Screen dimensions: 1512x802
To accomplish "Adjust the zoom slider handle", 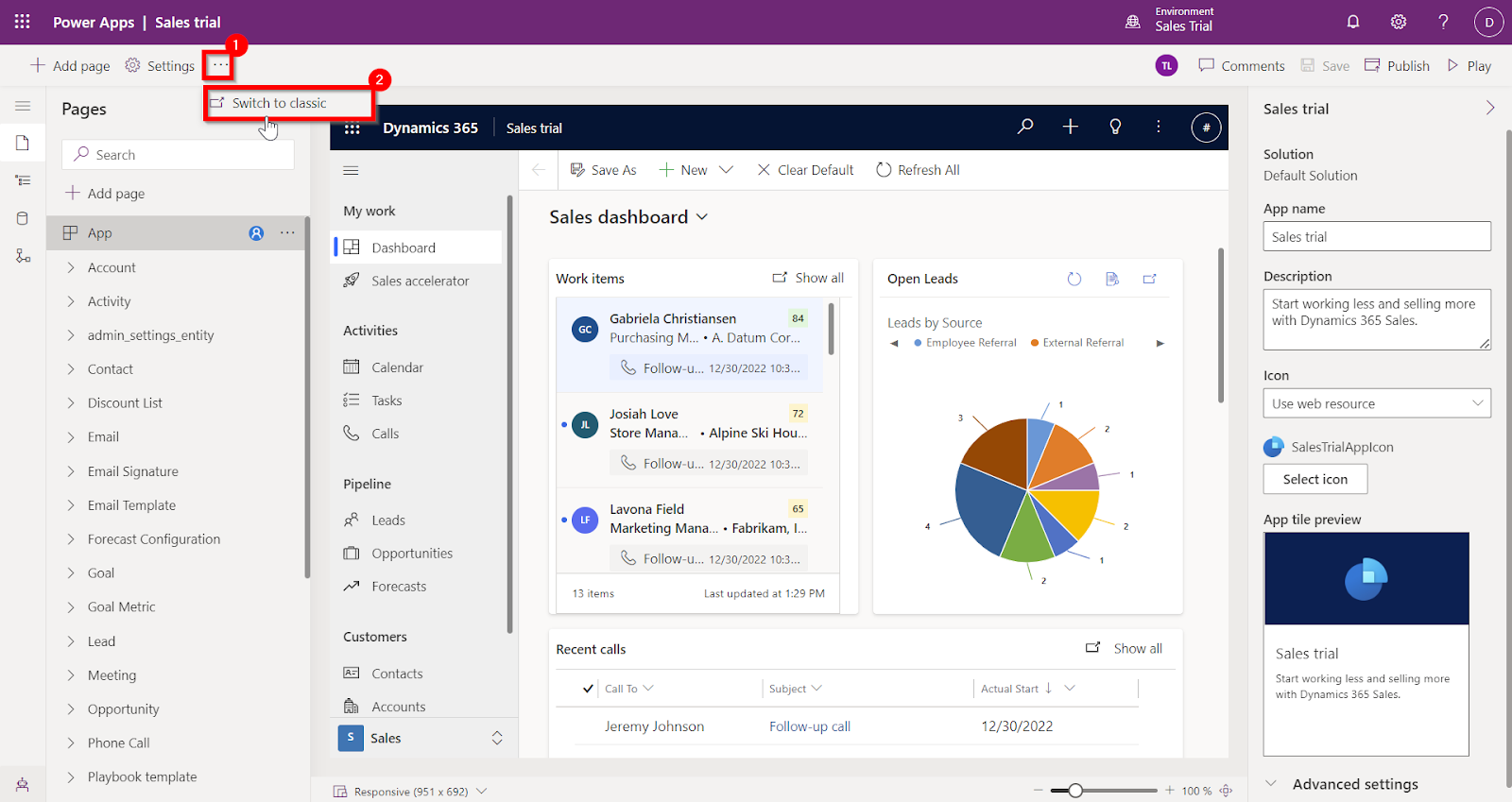I will point(1075,791).
